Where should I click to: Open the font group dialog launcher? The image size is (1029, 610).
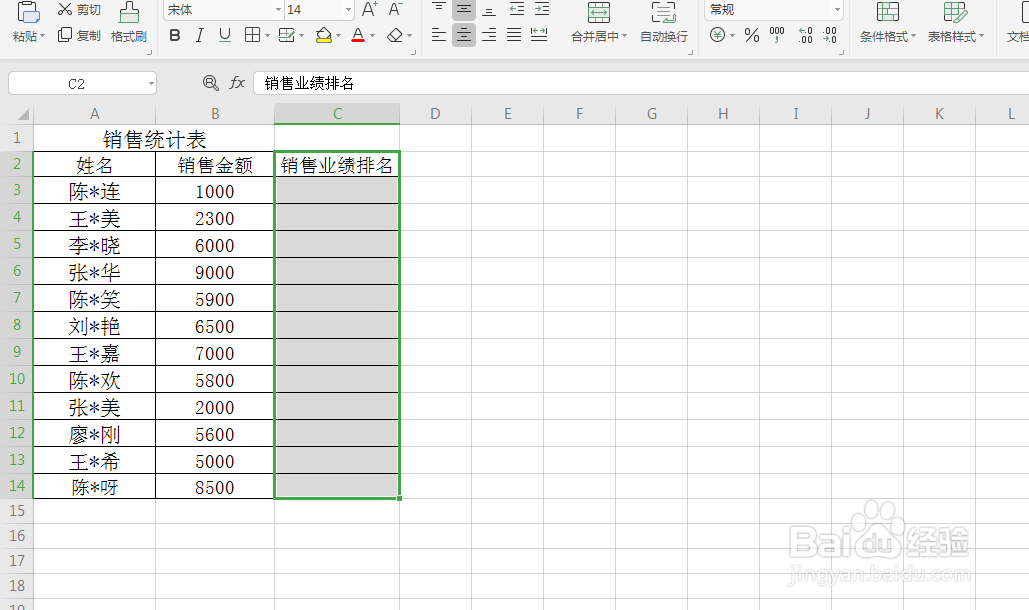(413, 52)
